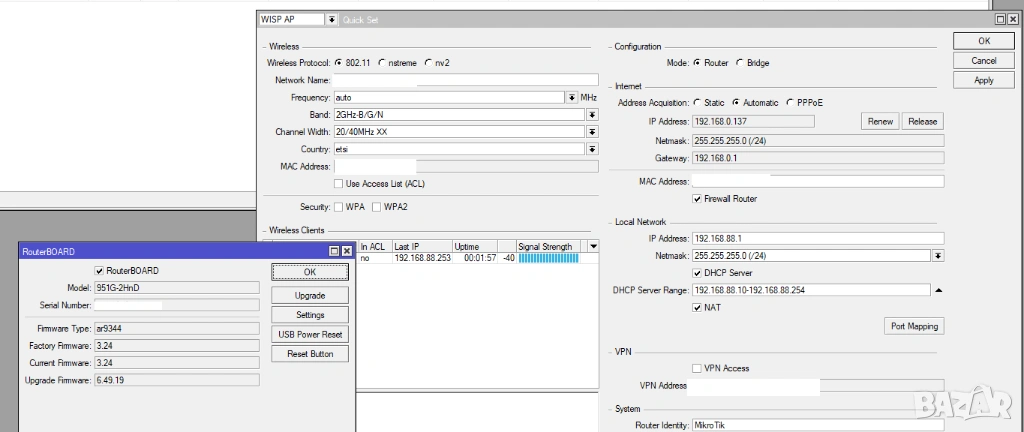Disable the DHCP Server checkbox
1024x432 pixels.
pos(697,273)
